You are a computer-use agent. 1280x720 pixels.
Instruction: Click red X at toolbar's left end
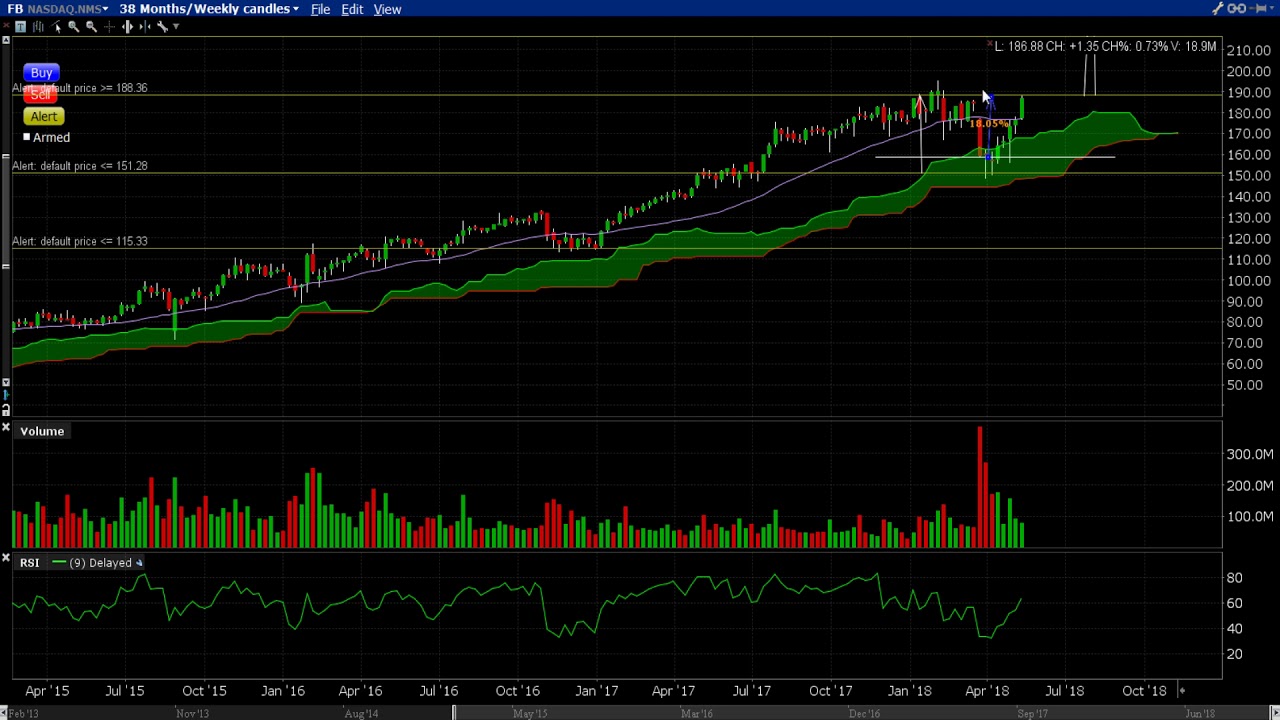pyautogui.click(x=6, y=27)
